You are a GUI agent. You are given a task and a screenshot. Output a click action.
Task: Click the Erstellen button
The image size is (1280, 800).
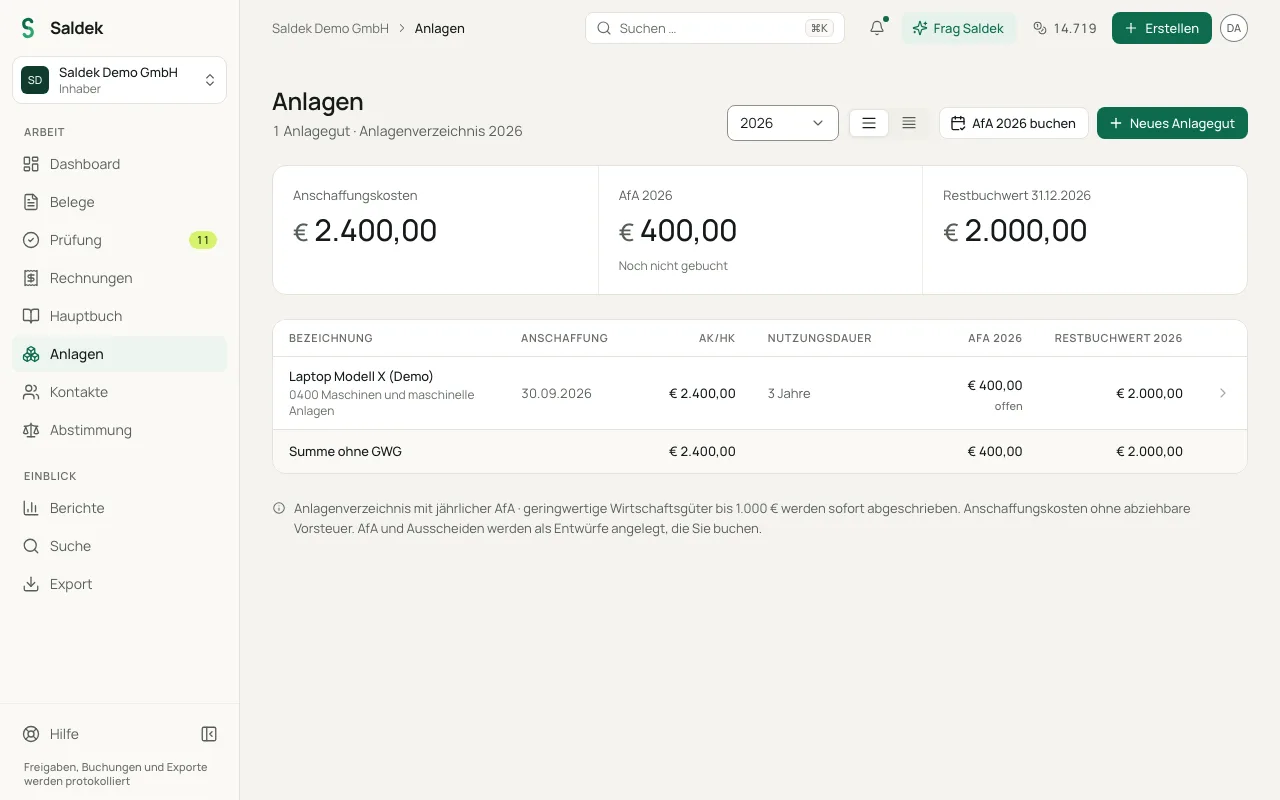(1162, 28)
